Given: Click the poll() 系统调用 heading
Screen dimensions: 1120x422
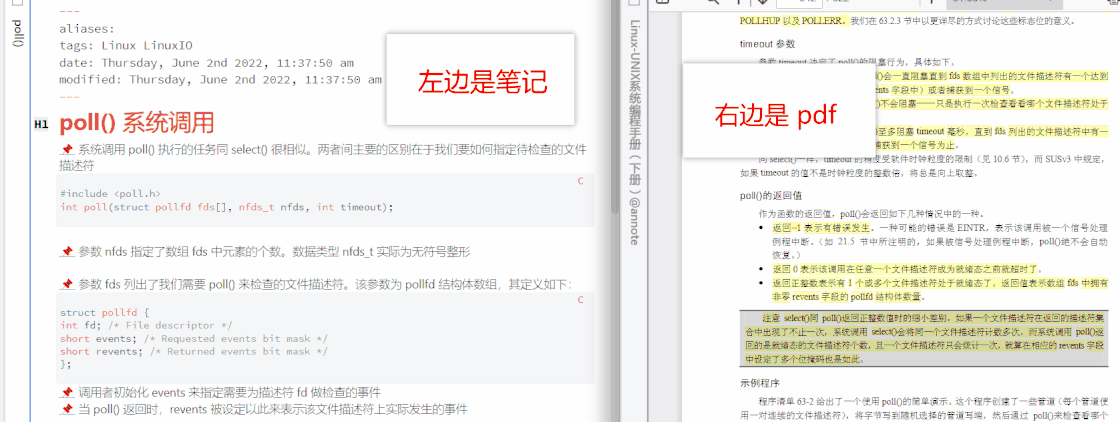Looking at the screenshot, I should coord(136,123).
